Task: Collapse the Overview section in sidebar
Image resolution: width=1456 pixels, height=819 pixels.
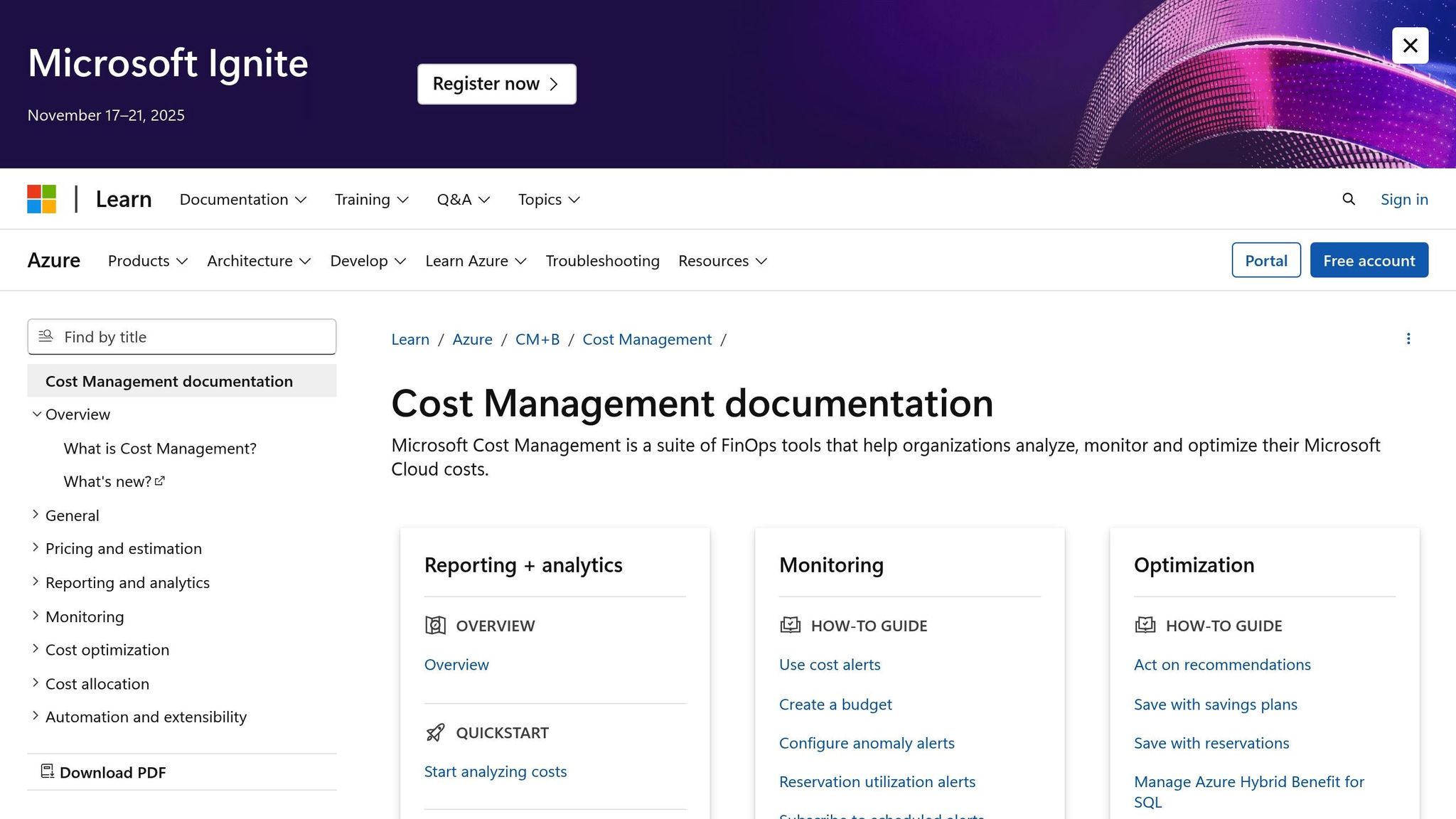Action: tap(37, 414)
